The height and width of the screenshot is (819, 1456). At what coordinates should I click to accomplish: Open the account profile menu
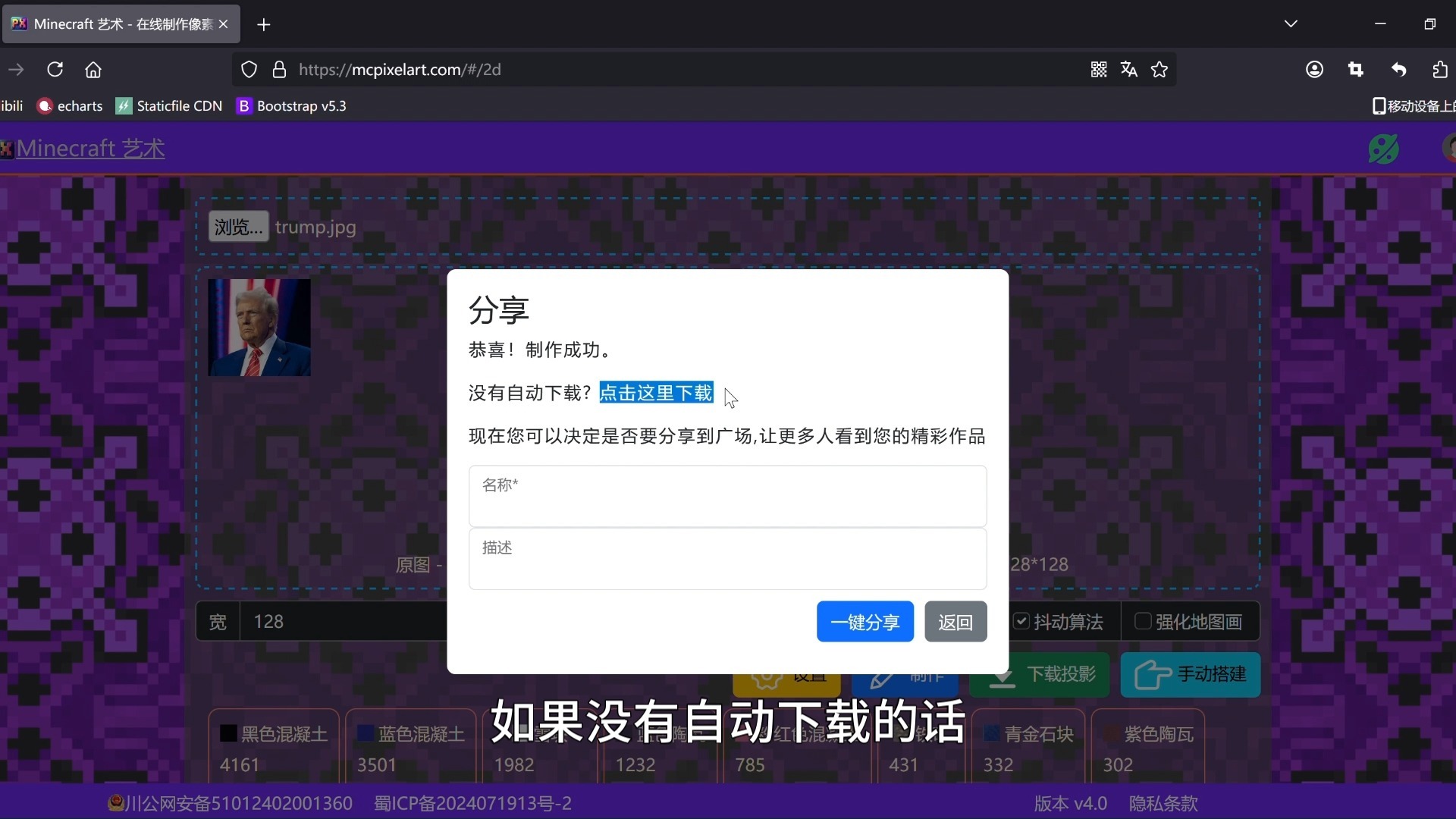[1314, 69]
